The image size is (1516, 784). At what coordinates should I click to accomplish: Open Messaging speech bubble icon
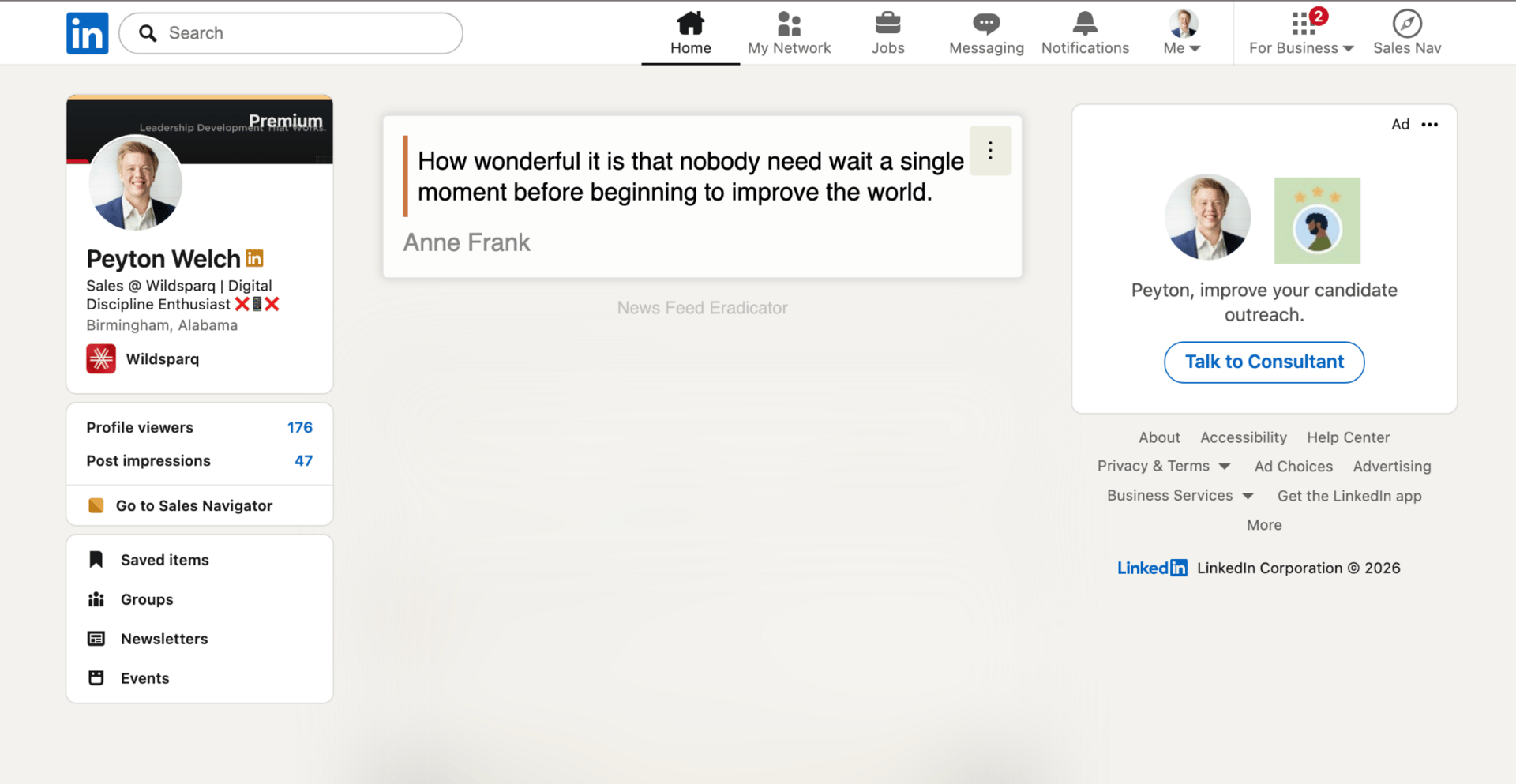point(986,24)
